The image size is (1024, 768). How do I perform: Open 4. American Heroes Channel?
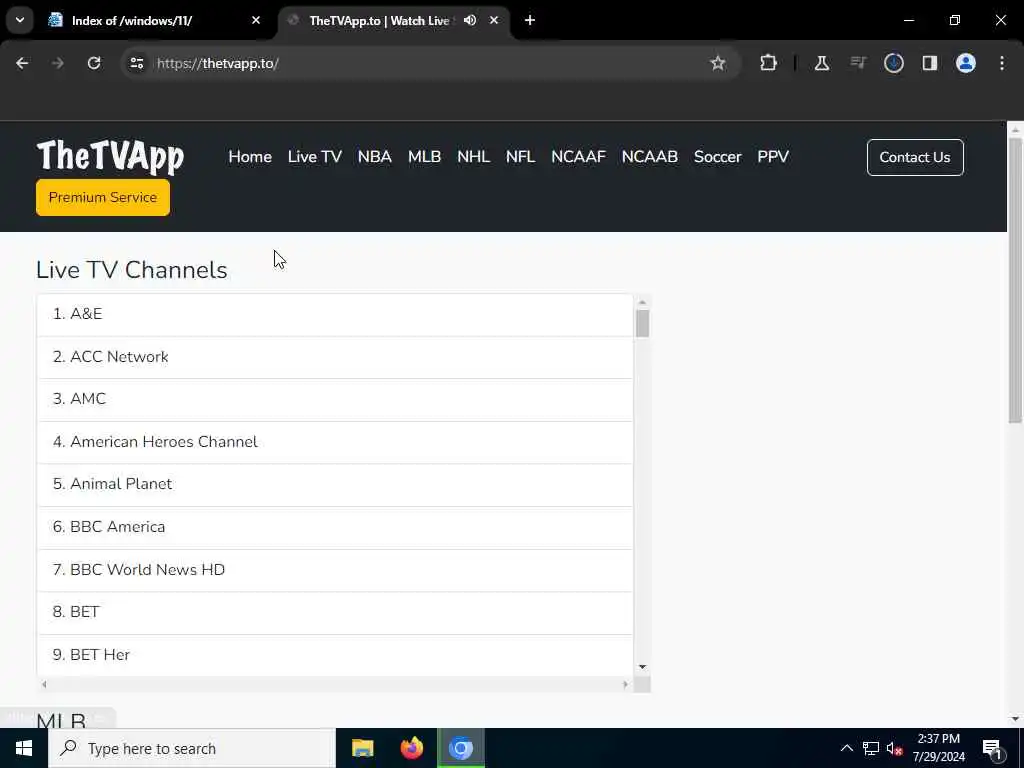pyautogui.click(x=335, y=442)
